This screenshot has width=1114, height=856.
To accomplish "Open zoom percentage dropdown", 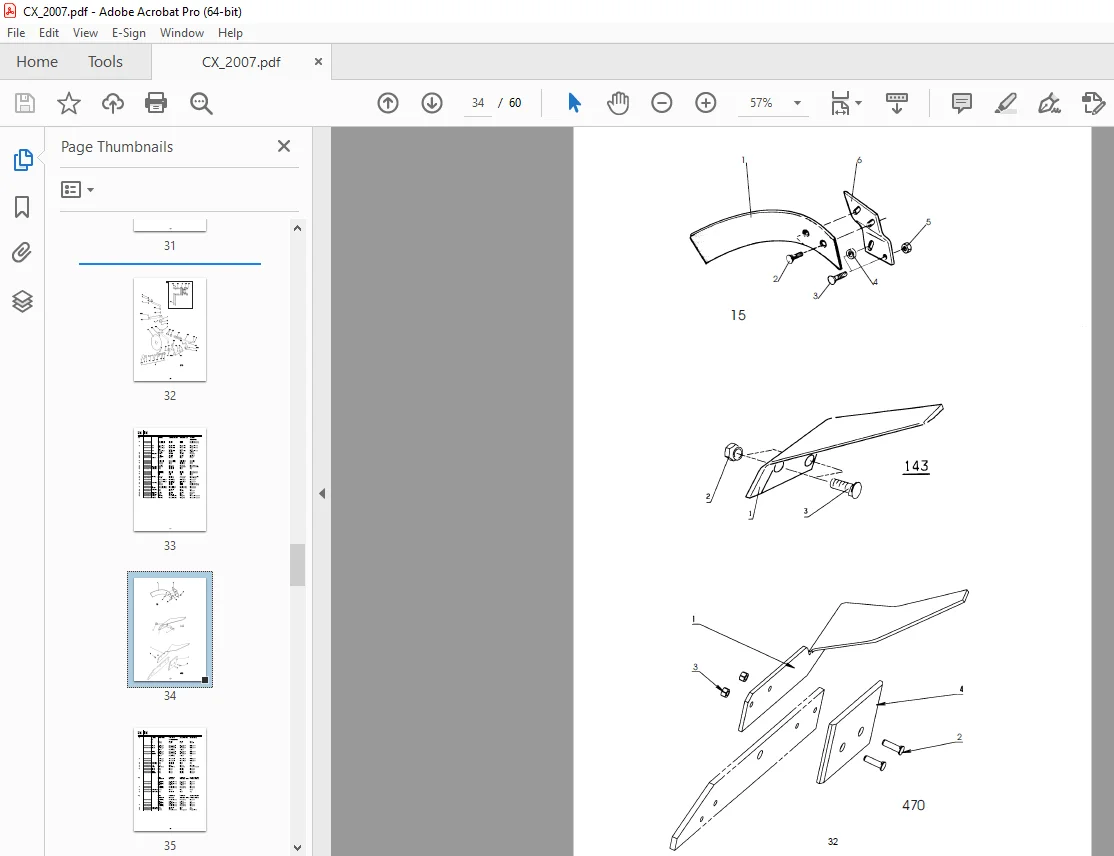I will 797,103.
